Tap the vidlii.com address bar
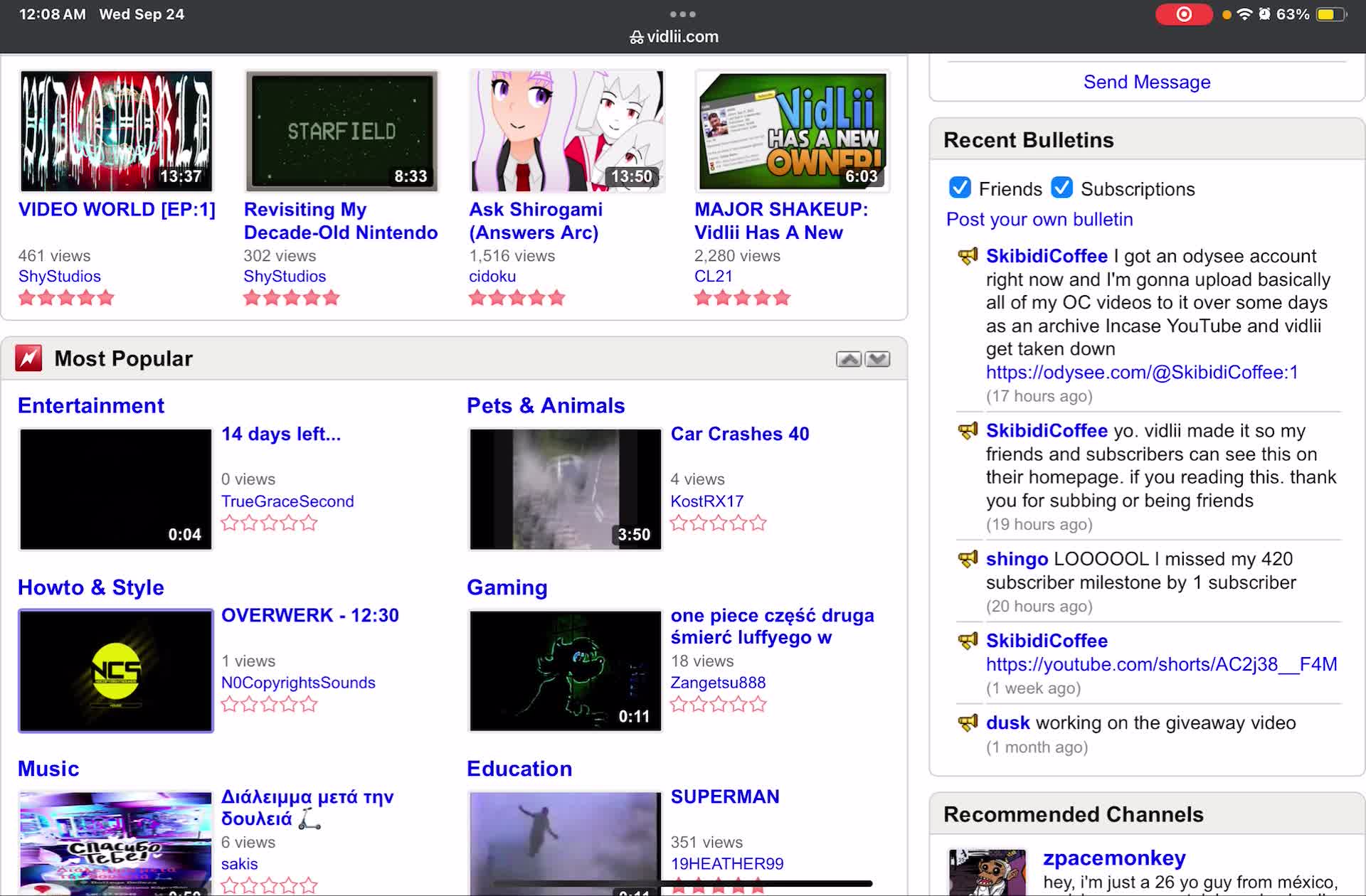The height and width of the screenshot is (896, 1366). coord(674,36)
